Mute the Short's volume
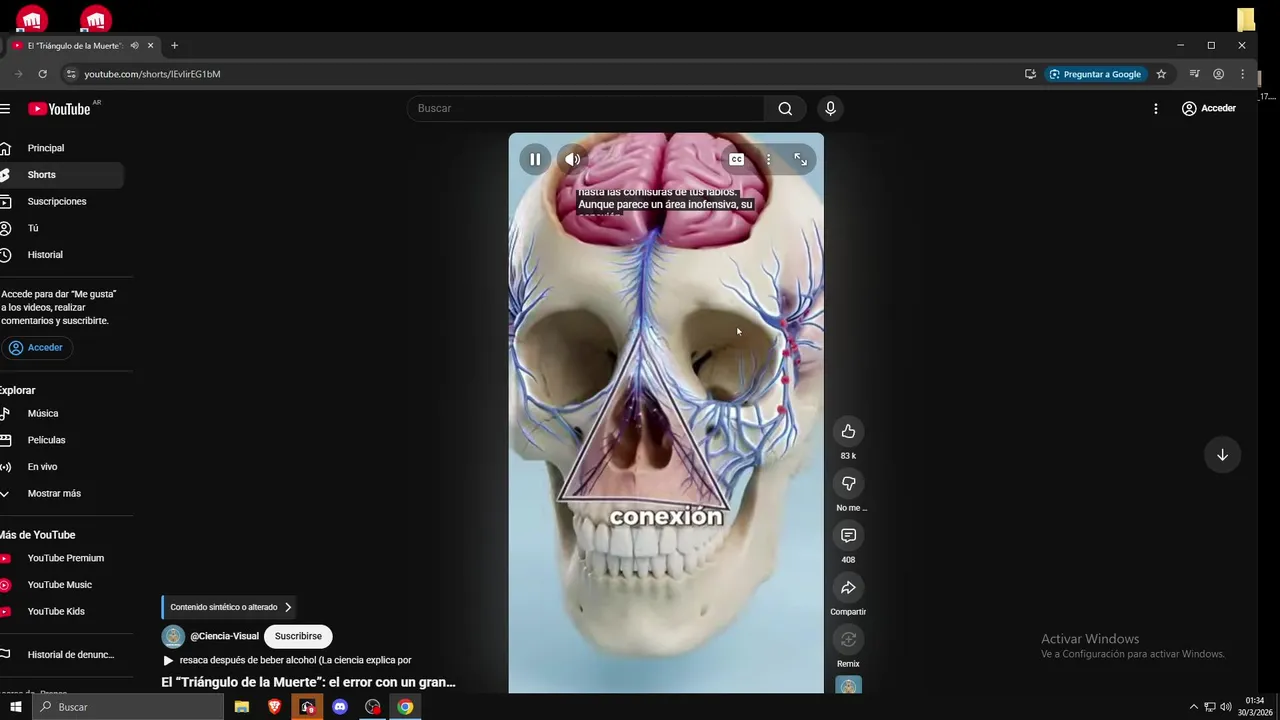Image resolution: width=1280 pixels, height=720 pixels. [572, 159]
